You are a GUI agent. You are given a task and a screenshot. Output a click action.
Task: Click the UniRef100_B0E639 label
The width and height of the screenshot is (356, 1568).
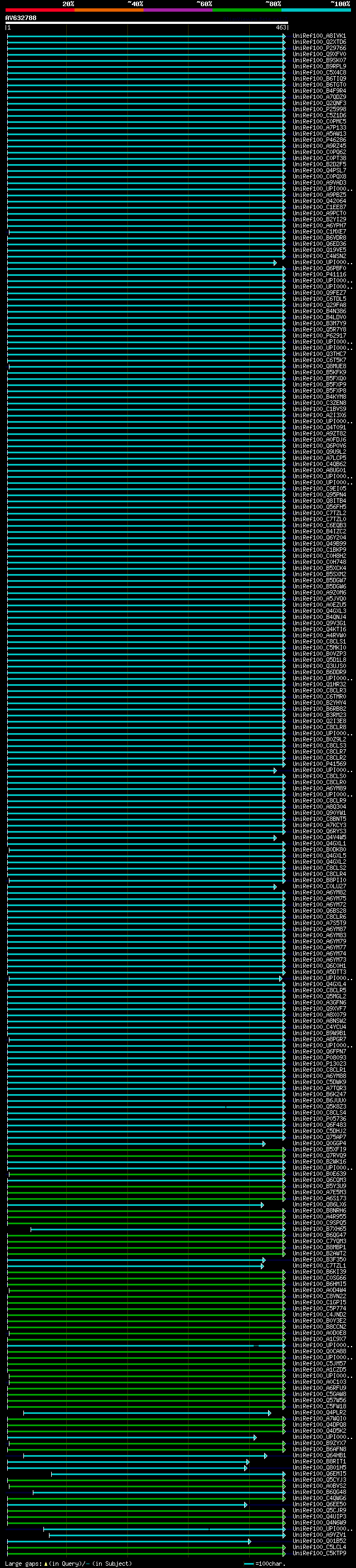pos(319,1174)
